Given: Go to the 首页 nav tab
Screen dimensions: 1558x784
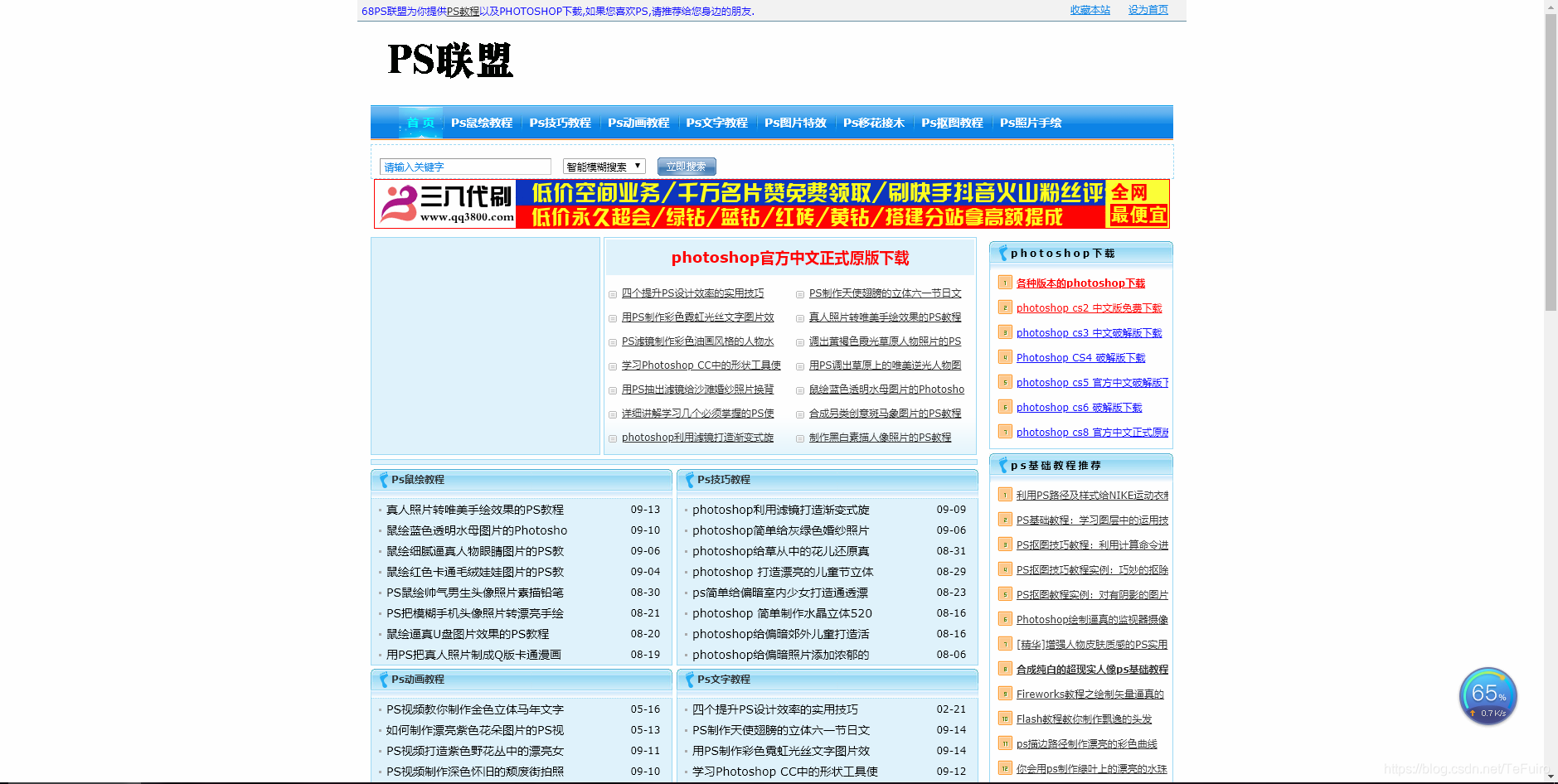Looking at the screenshot, I should click(420, 123).
